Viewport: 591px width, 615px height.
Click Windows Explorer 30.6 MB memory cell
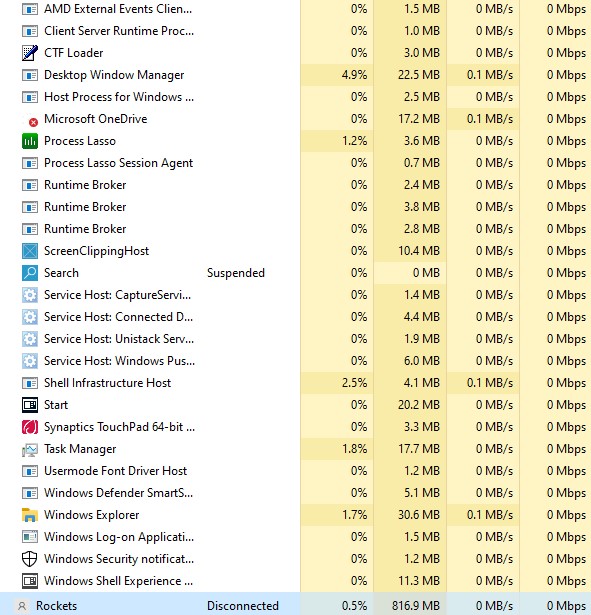tap(410, 515)
